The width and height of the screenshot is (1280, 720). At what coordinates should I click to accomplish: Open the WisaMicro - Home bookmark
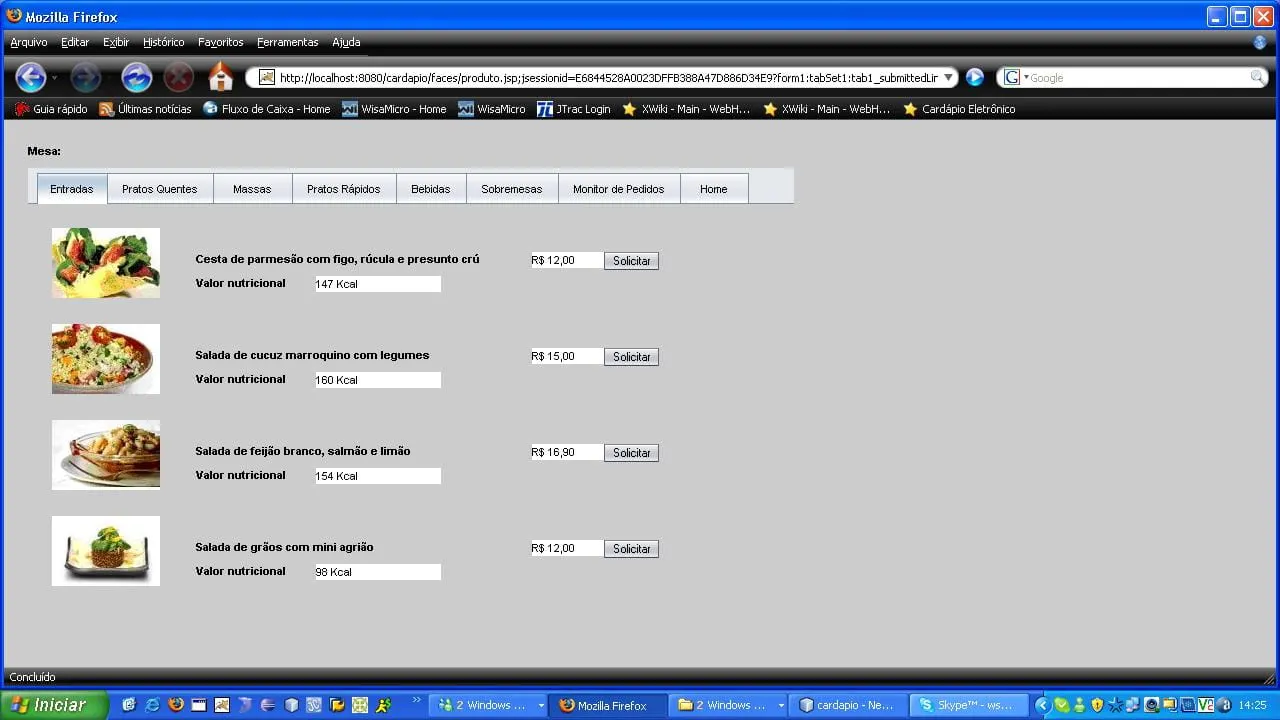pos(394,109)
